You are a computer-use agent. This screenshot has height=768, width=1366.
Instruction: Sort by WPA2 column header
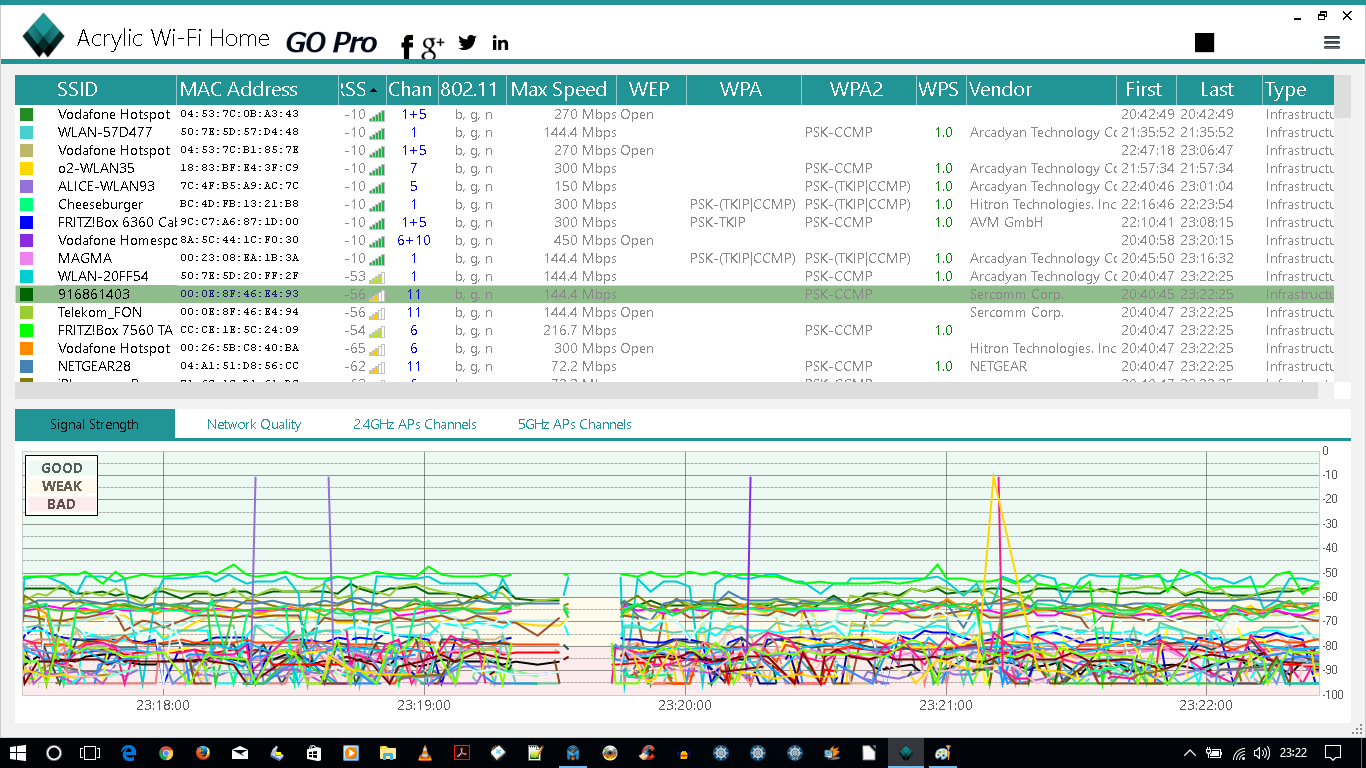(x=858, y=90)
